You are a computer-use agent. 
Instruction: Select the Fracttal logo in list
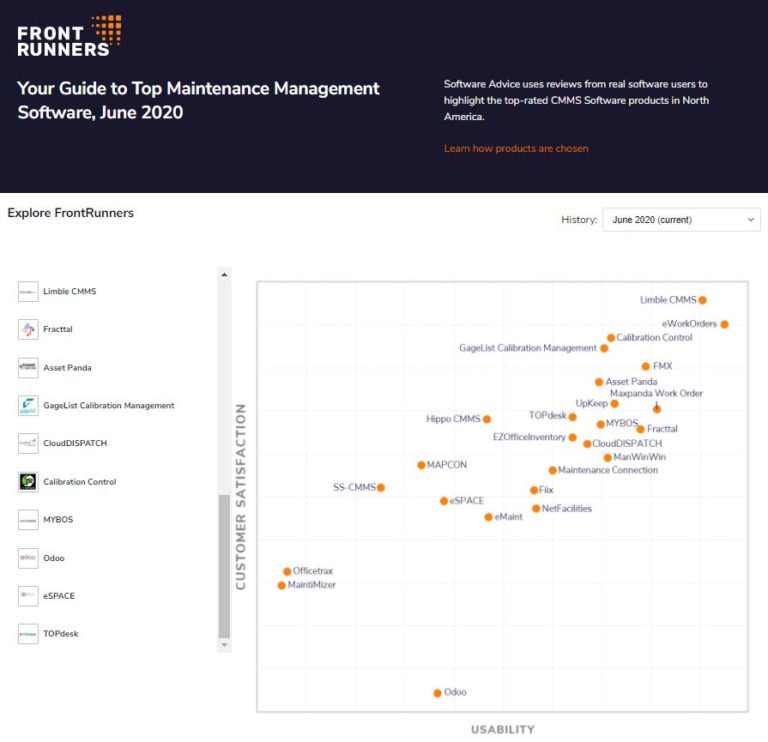pyautogui.click(x=28, y=329)
